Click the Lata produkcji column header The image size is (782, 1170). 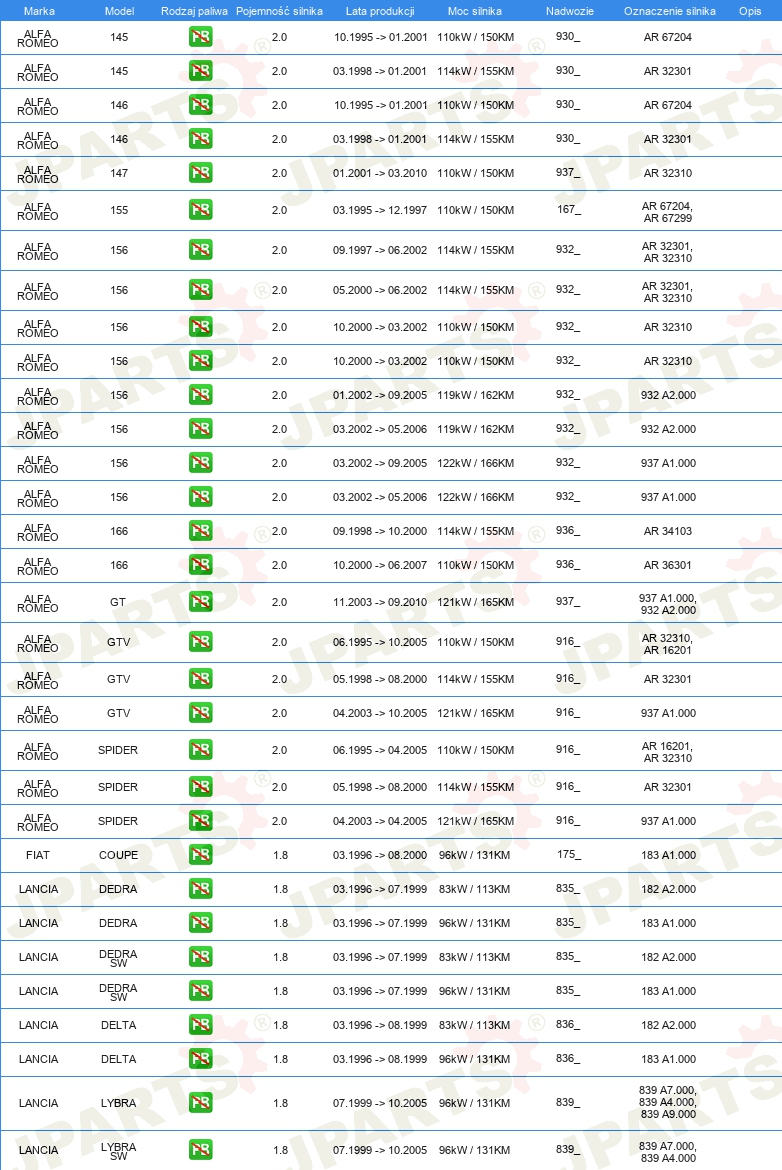[380, 11]
